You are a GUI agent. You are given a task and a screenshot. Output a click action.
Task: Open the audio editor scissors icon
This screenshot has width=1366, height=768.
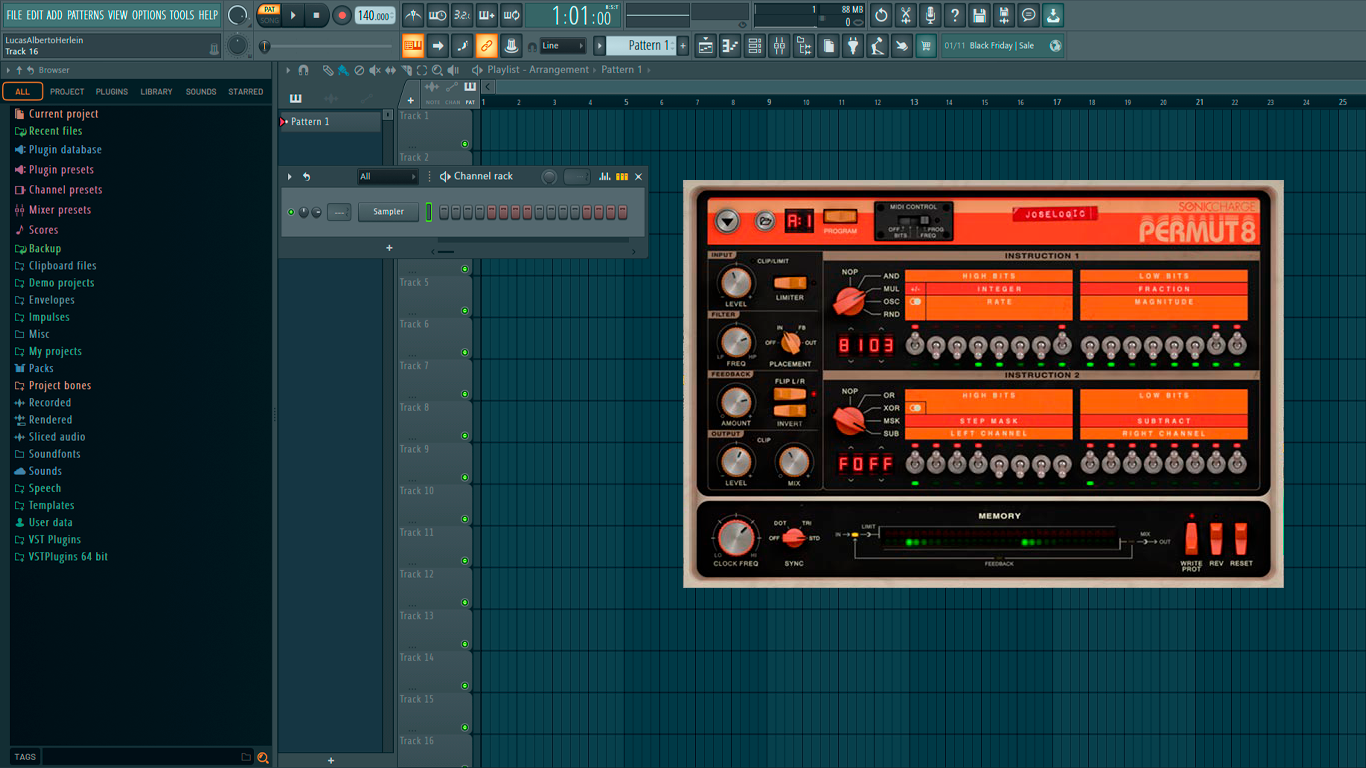point(905,15)
